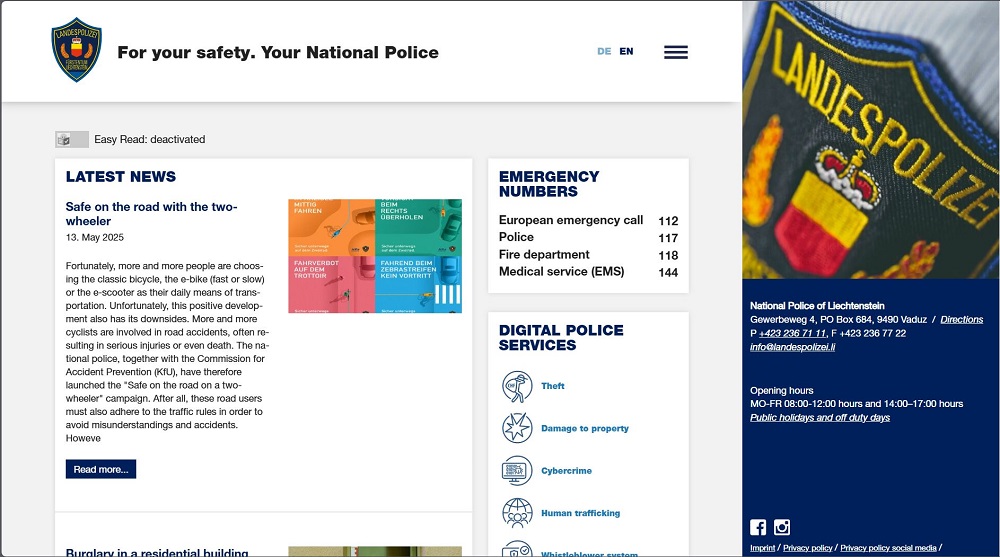1000x557 pixels.
Task: Open the Instagram page icon
Action: coord(782,527)
